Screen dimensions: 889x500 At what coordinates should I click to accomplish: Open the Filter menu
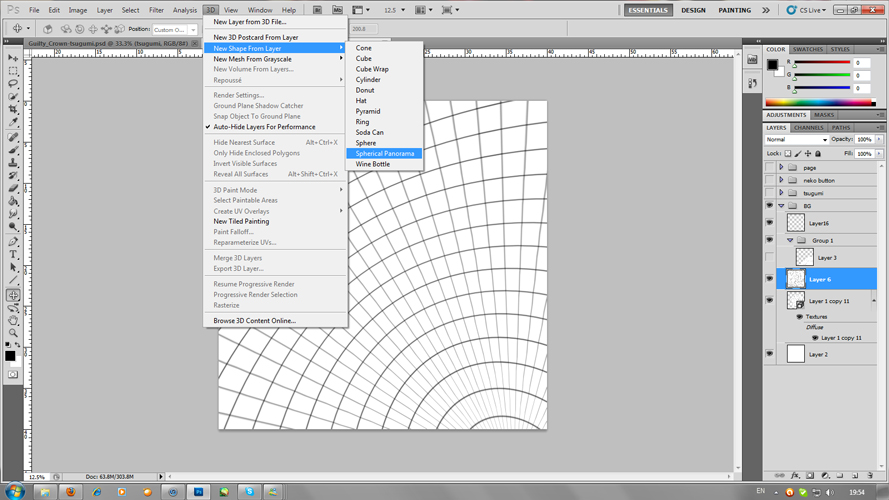click(156, 10)
